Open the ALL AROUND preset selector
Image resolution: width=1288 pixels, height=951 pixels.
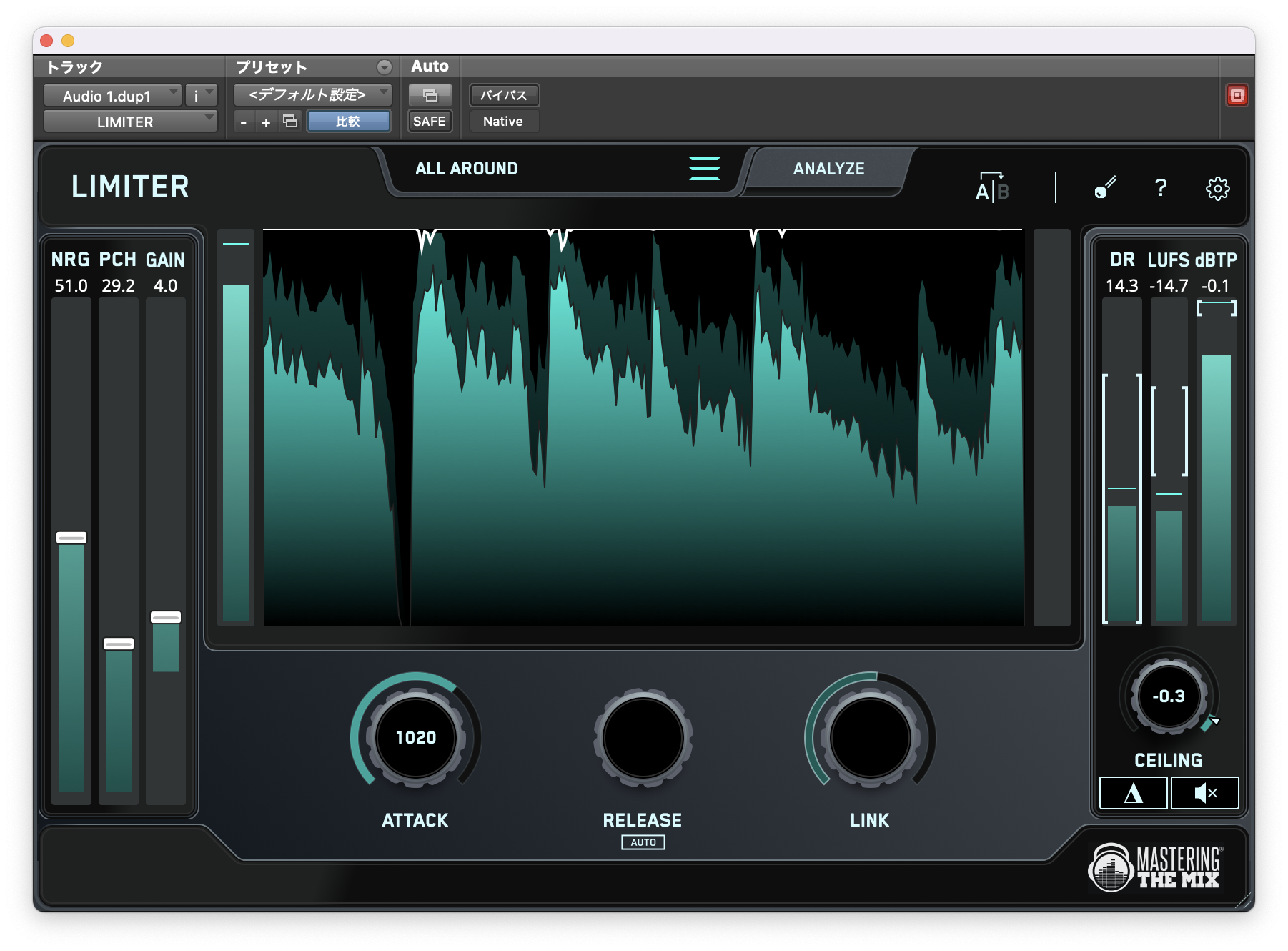(x=466, y=169)
